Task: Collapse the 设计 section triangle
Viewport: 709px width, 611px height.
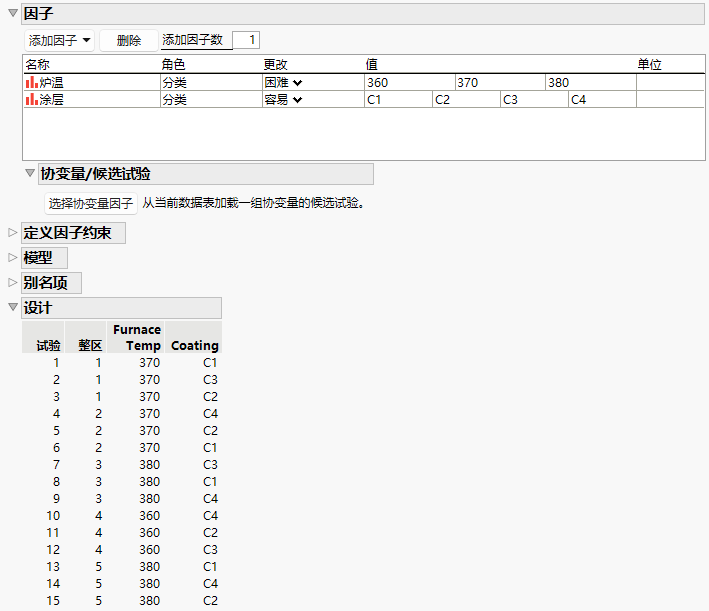Action: pos(13,307)
